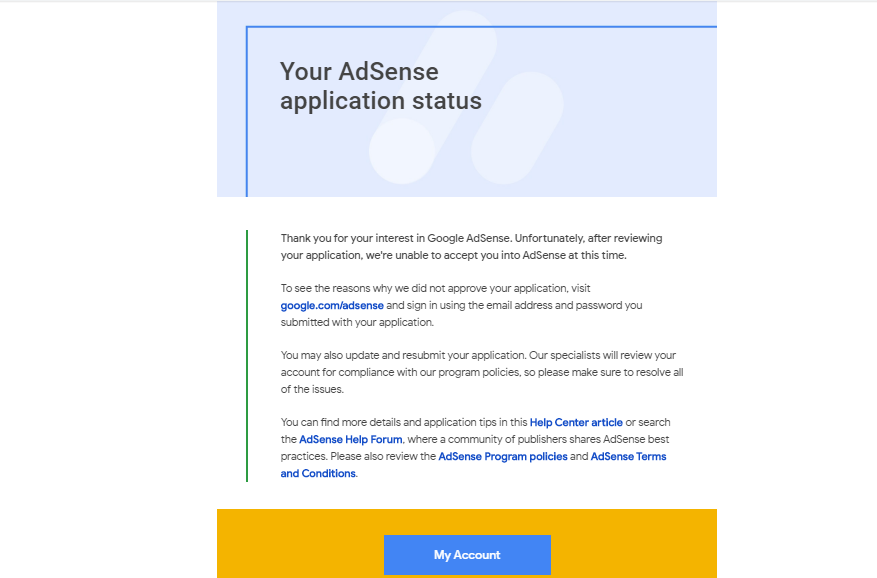Image resolution: width=877 pixels, height=578 pixels.
Task: Click the blue My Account button
Action: point(467,555)
